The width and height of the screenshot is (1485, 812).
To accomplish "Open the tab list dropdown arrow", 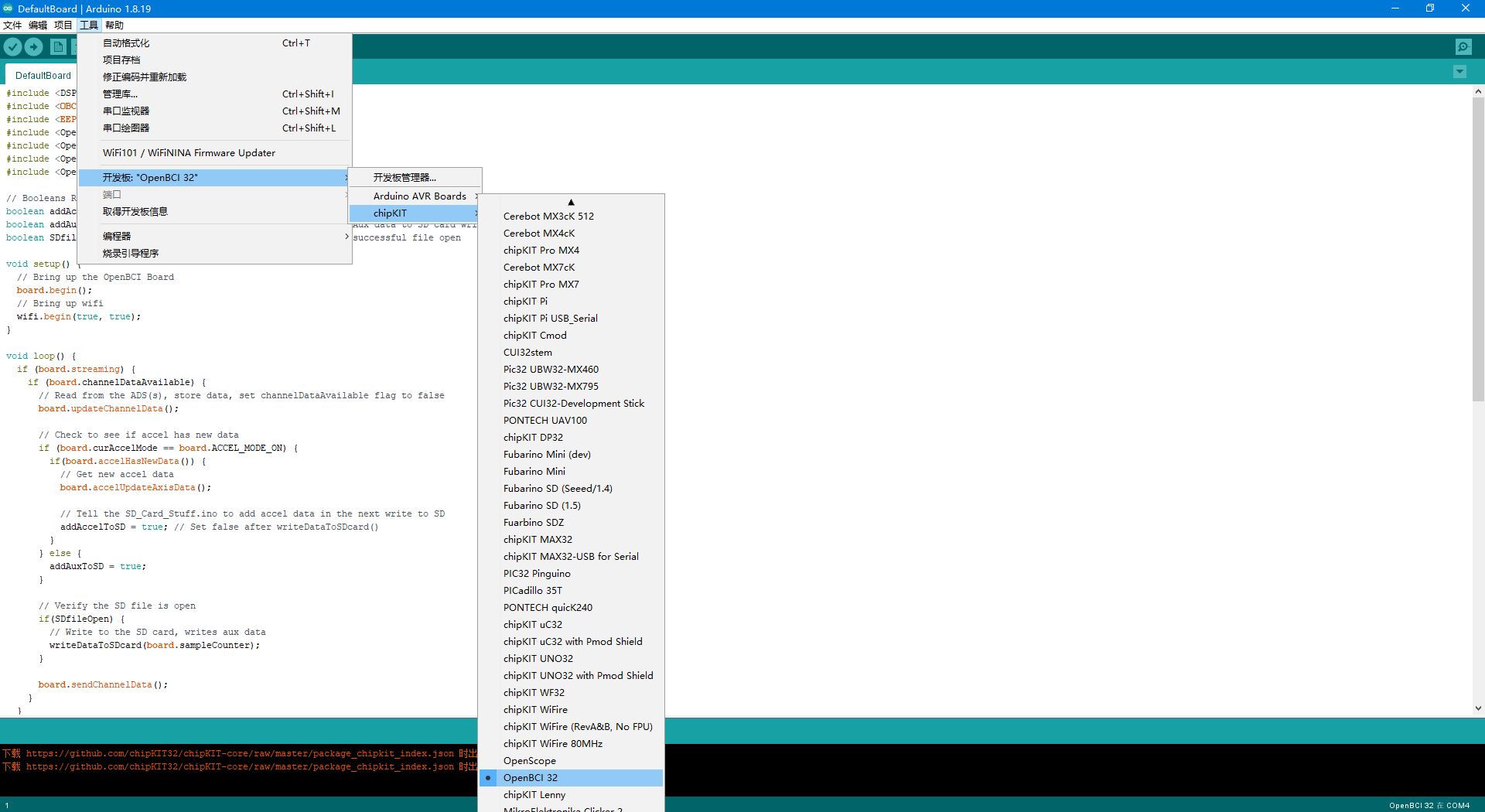I will [x=1459, y=71].
